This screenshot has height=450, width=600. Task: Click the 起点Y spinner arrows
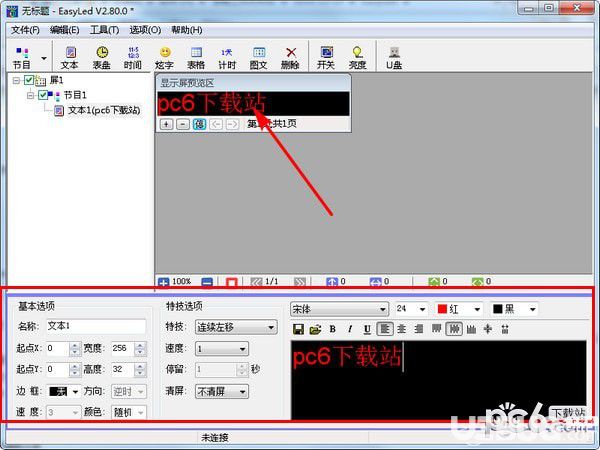(75, 370)
